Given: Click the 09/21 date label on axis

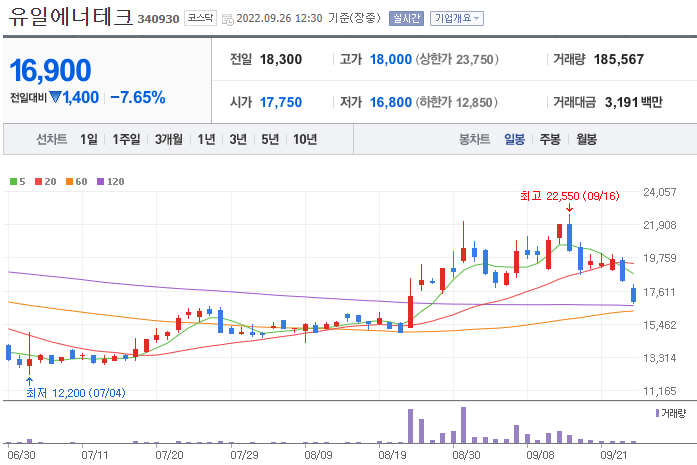Looking at the screenshot, I should tap(614, 455).
